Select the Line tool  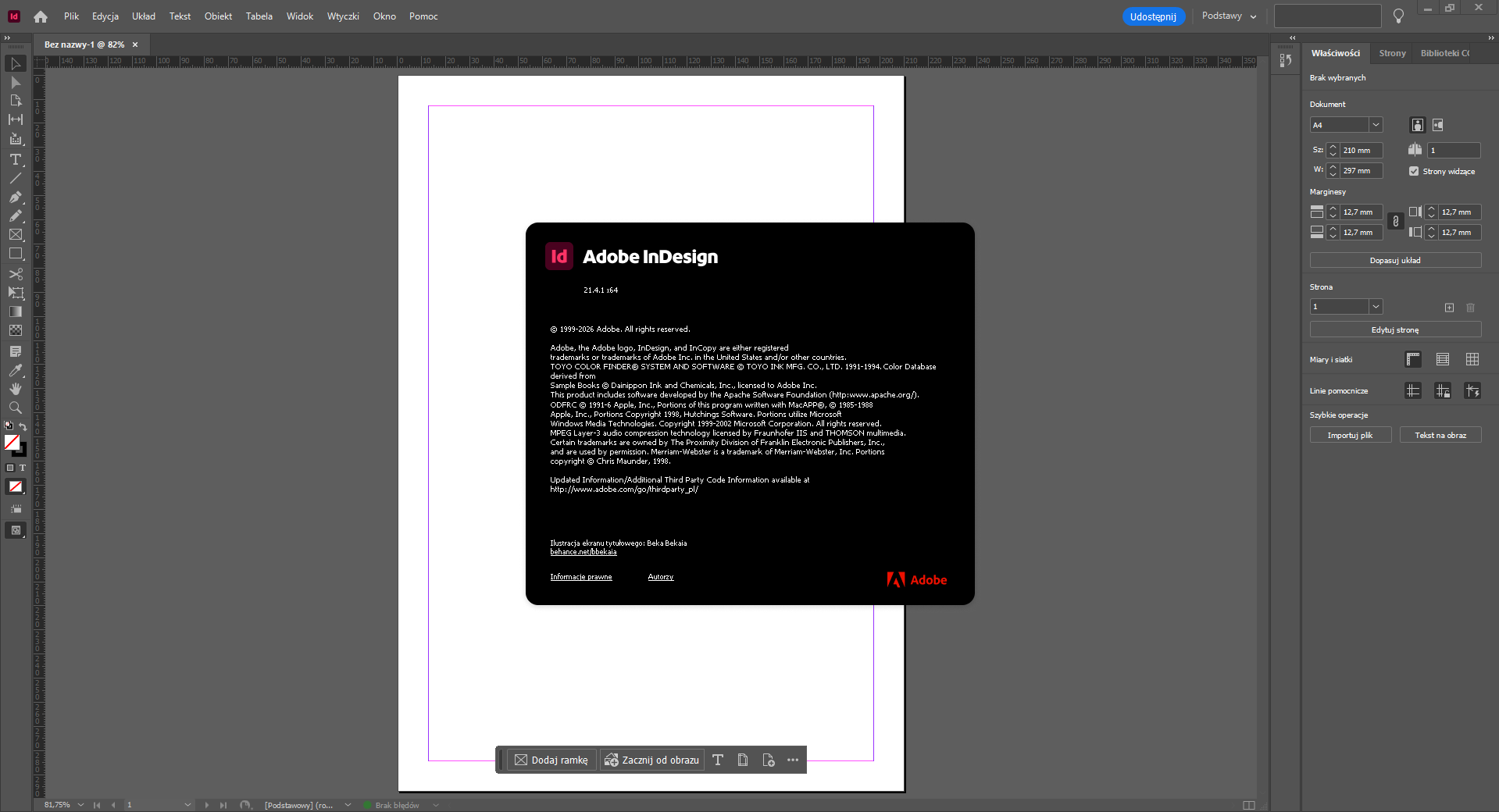coord(16,178)
